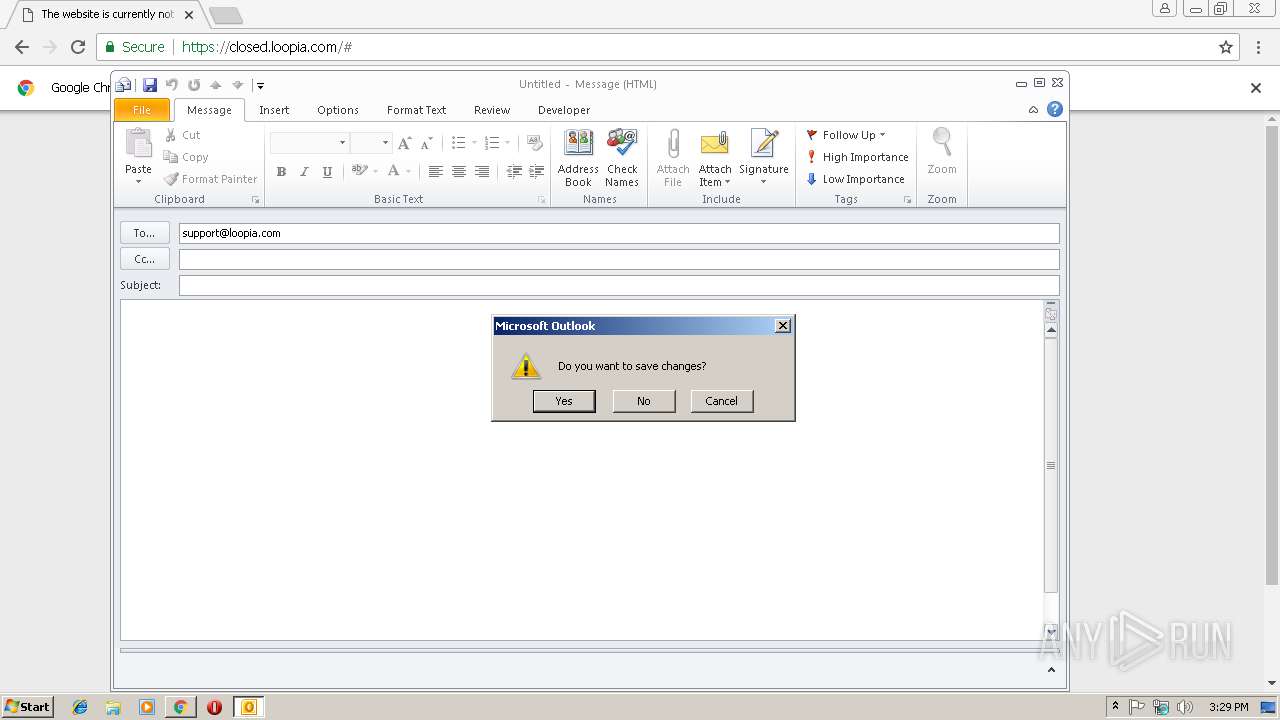
Task: Toggle High Importance tag
Action: click(858, 157)
